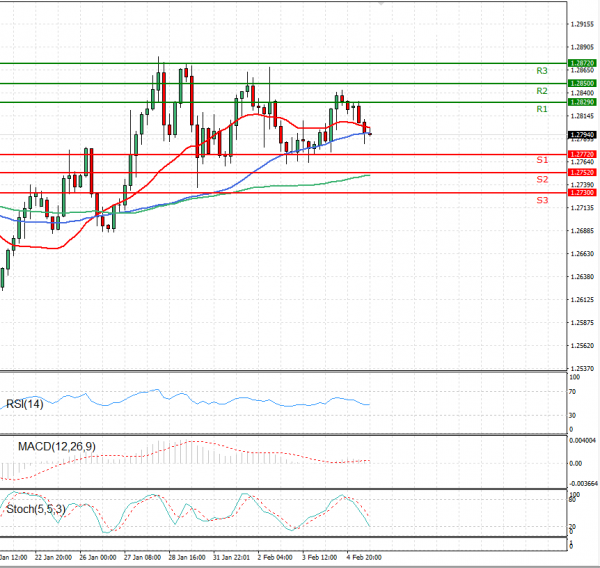Click the 1.26380 price axis value
The width and height of the screenshot is (600, 568).
pyautogui.click(x=582, y=277)
